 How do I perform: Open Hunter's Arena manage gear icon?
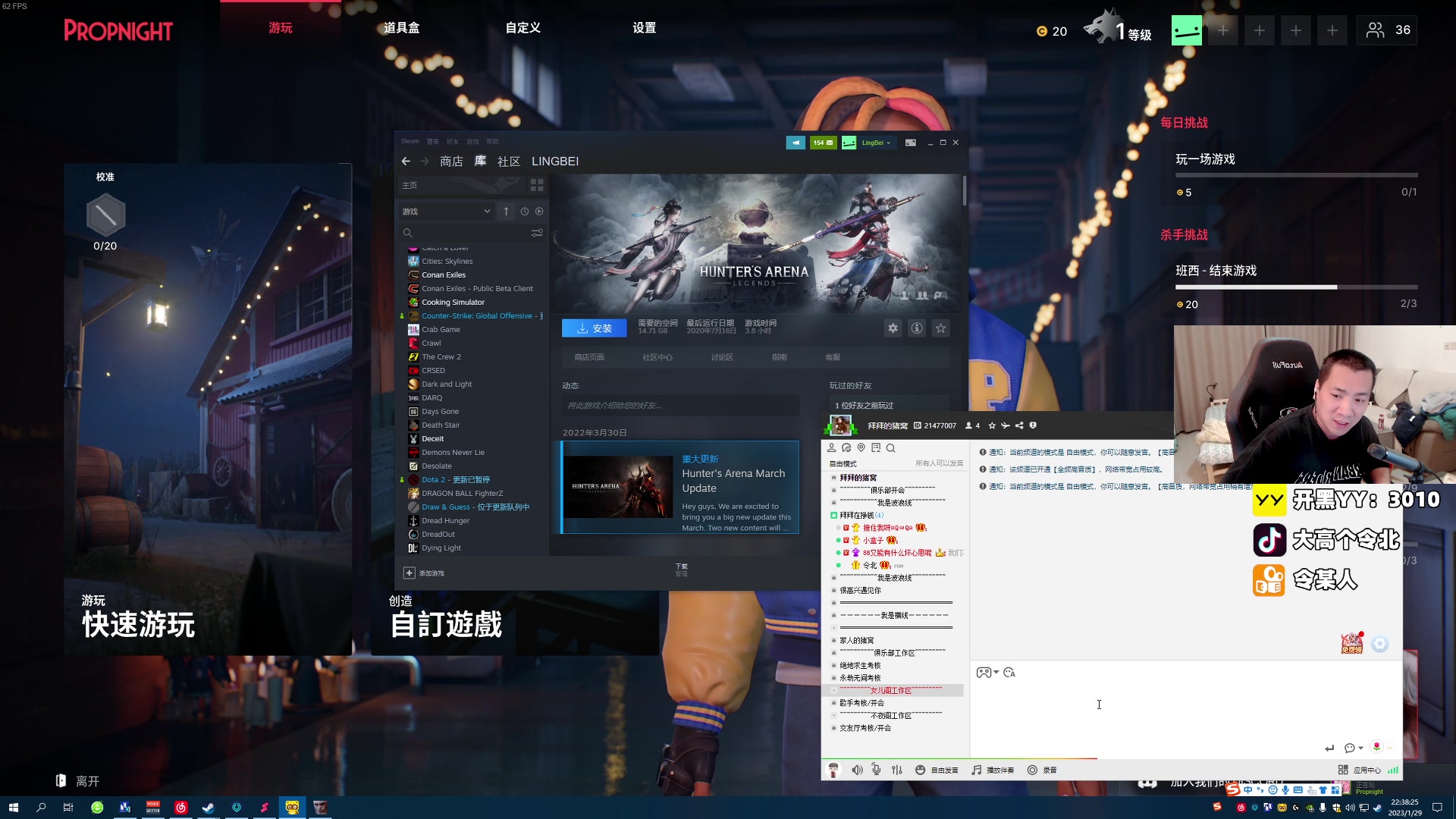point(893,328)
